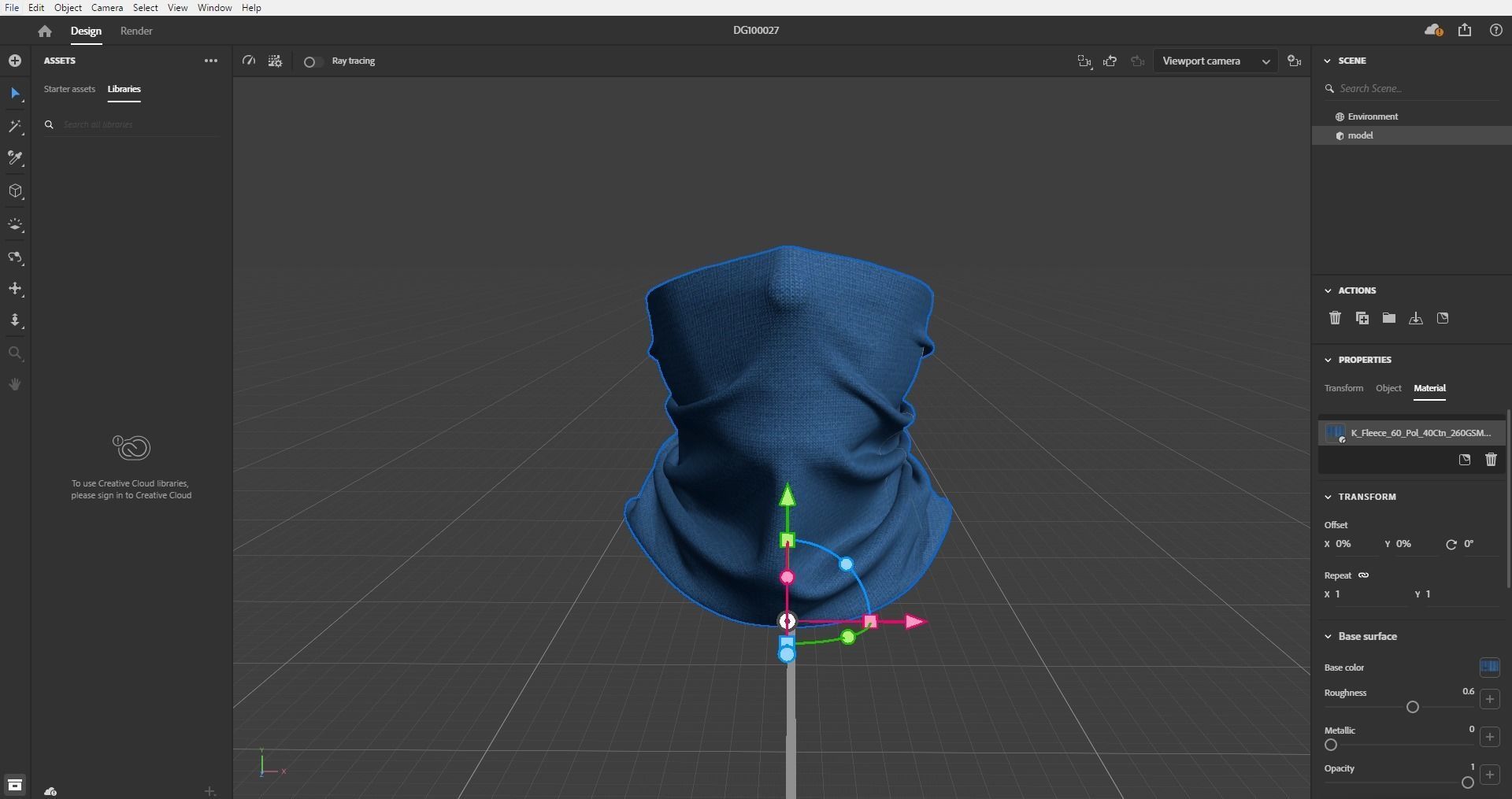Select the Magic Wand tool
Screen dimensions: 1512x799
tap(15, 127)
